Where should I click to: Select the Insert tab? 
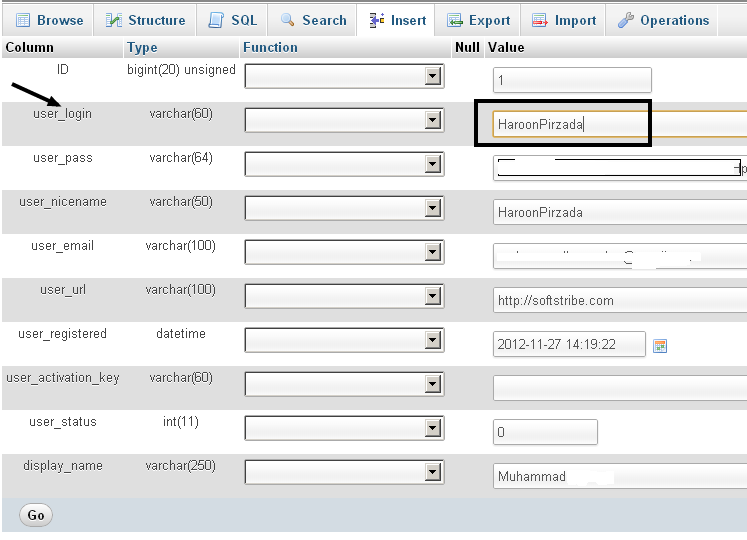click(396, 20)
